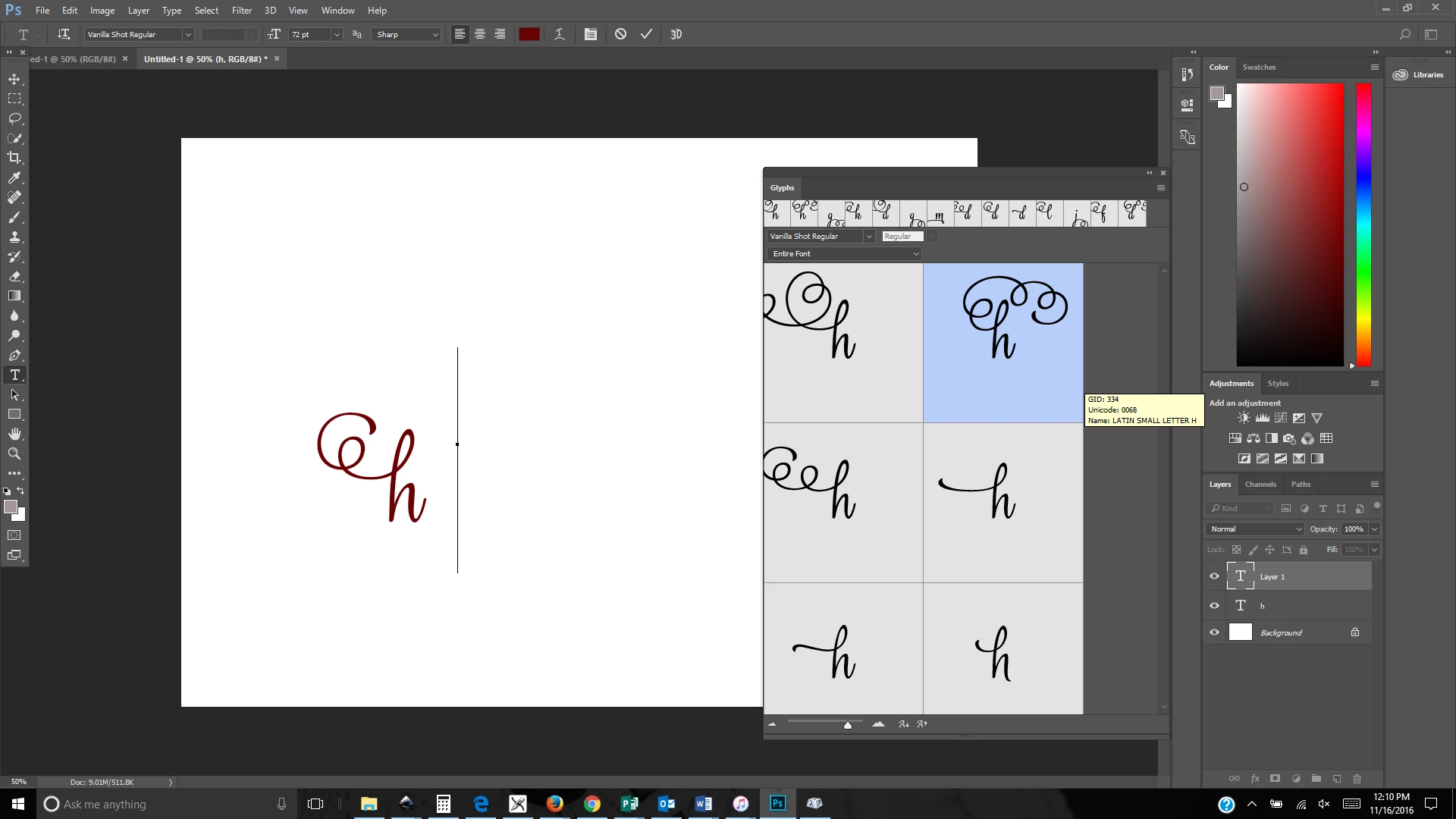Expand the Sharp anti-aliasing dropdown
This screenshot has width=1456, height=819.
click(x=407, y=35)
